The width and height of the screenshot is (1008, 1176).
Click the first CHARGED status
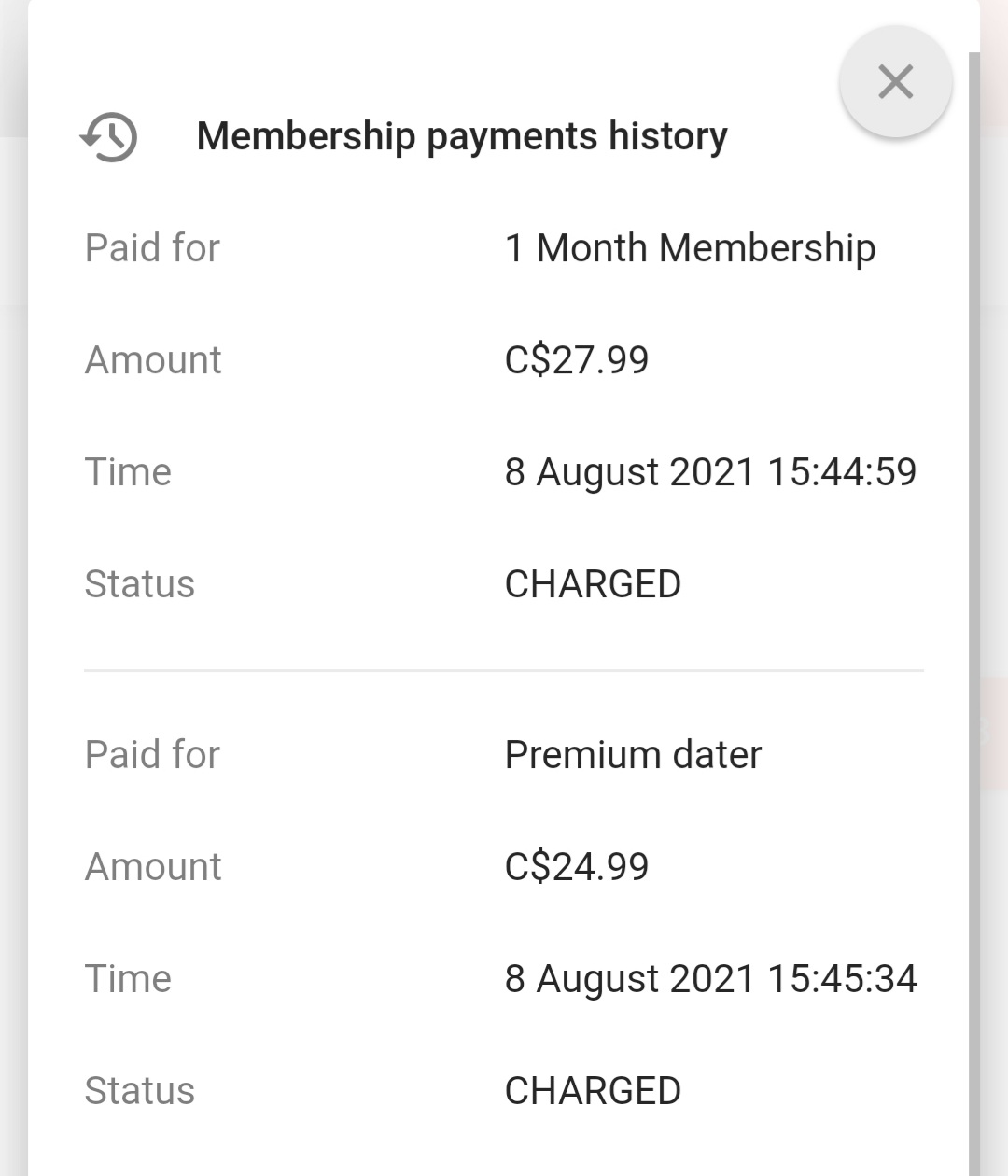[x=593, y=584]
